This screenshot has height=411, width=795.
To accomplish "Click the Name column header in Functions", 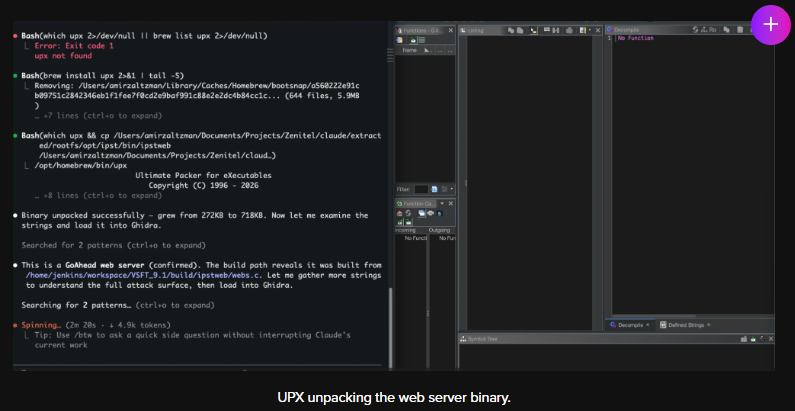I will (x=410, y=51).
